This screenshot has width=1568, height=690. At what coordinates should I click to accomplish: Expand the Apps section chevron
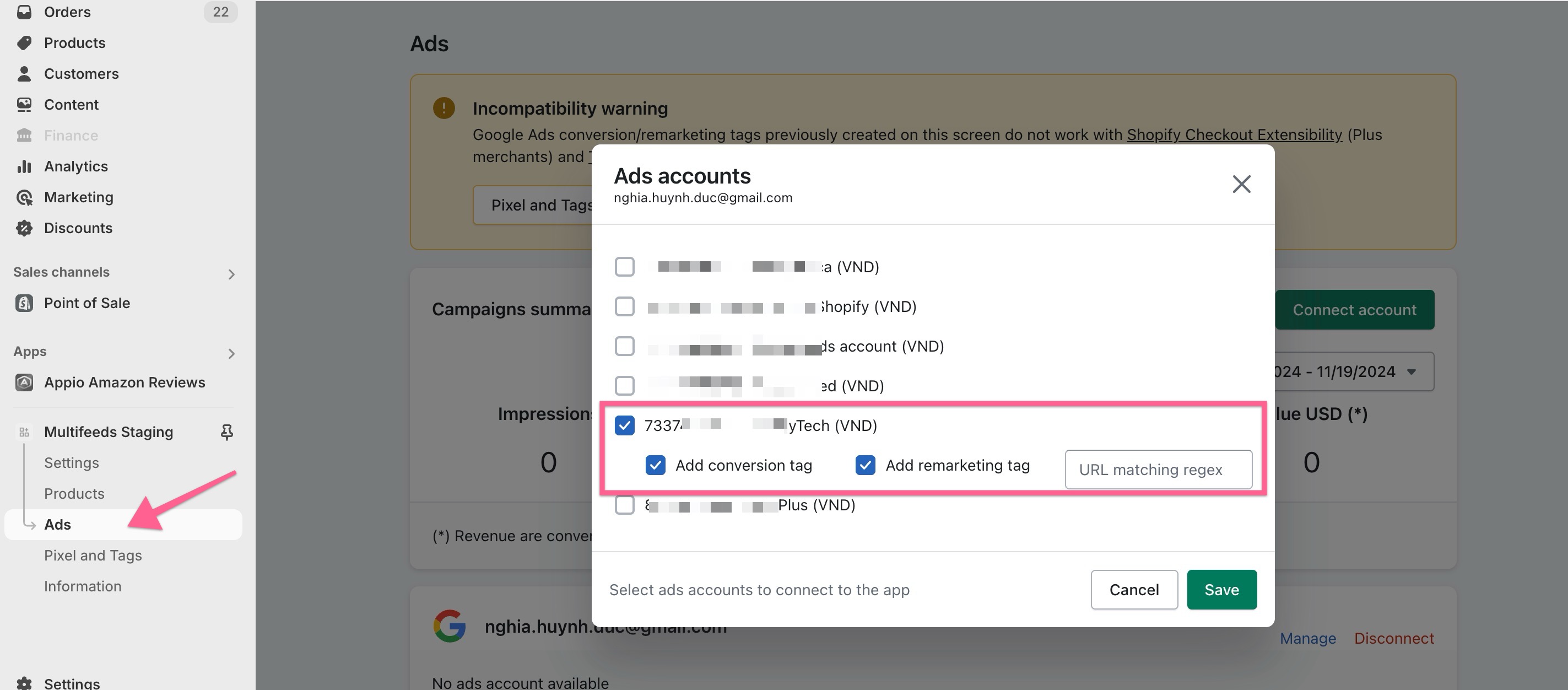[231, 353]
